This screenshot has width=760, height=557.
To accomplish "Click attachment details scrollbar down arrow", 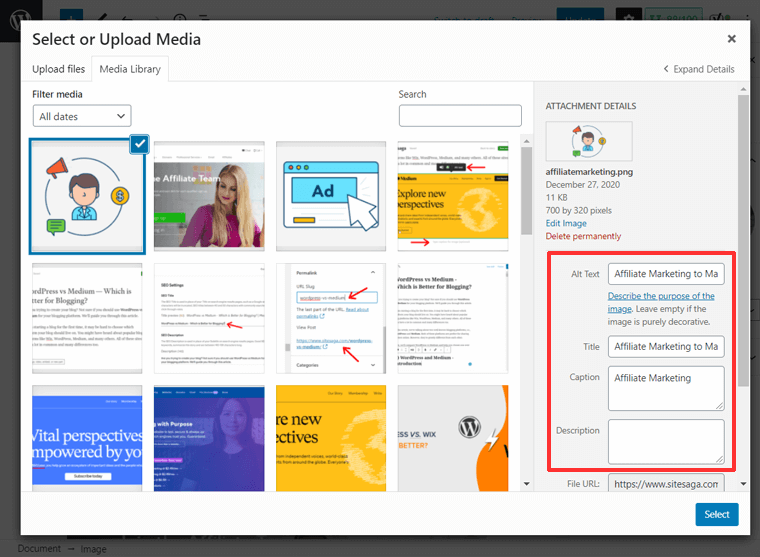I will [x=743, y=483].
